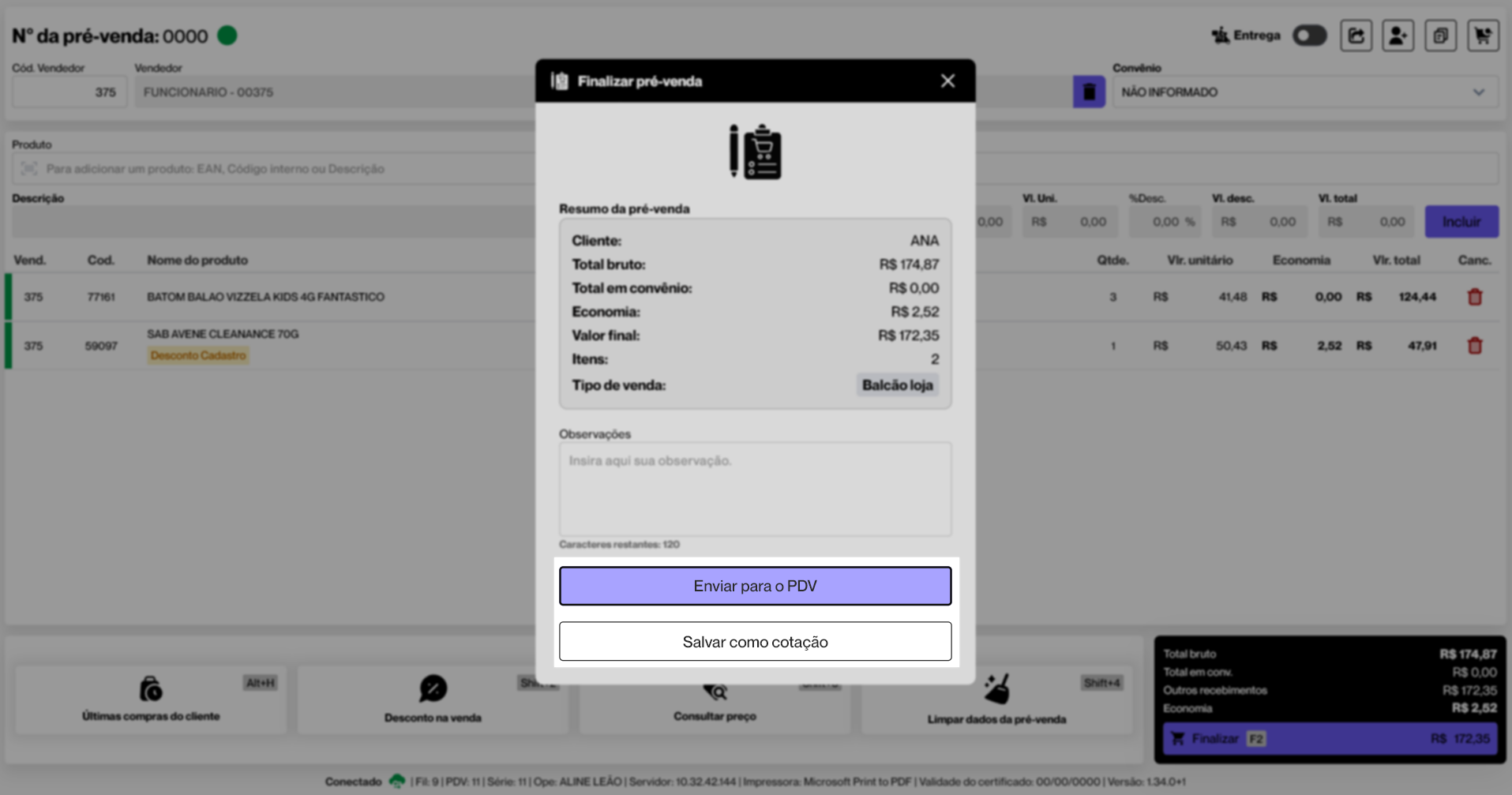Click the Enviar para o PDV button
The image size is (1512, 795).
coord(755,586)
